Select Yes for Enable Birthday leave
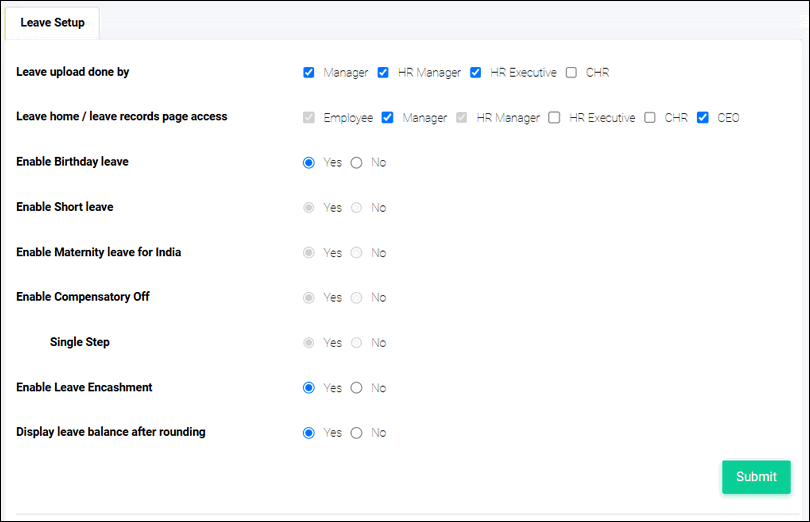The image size is (810, 522). coord(308,163)
